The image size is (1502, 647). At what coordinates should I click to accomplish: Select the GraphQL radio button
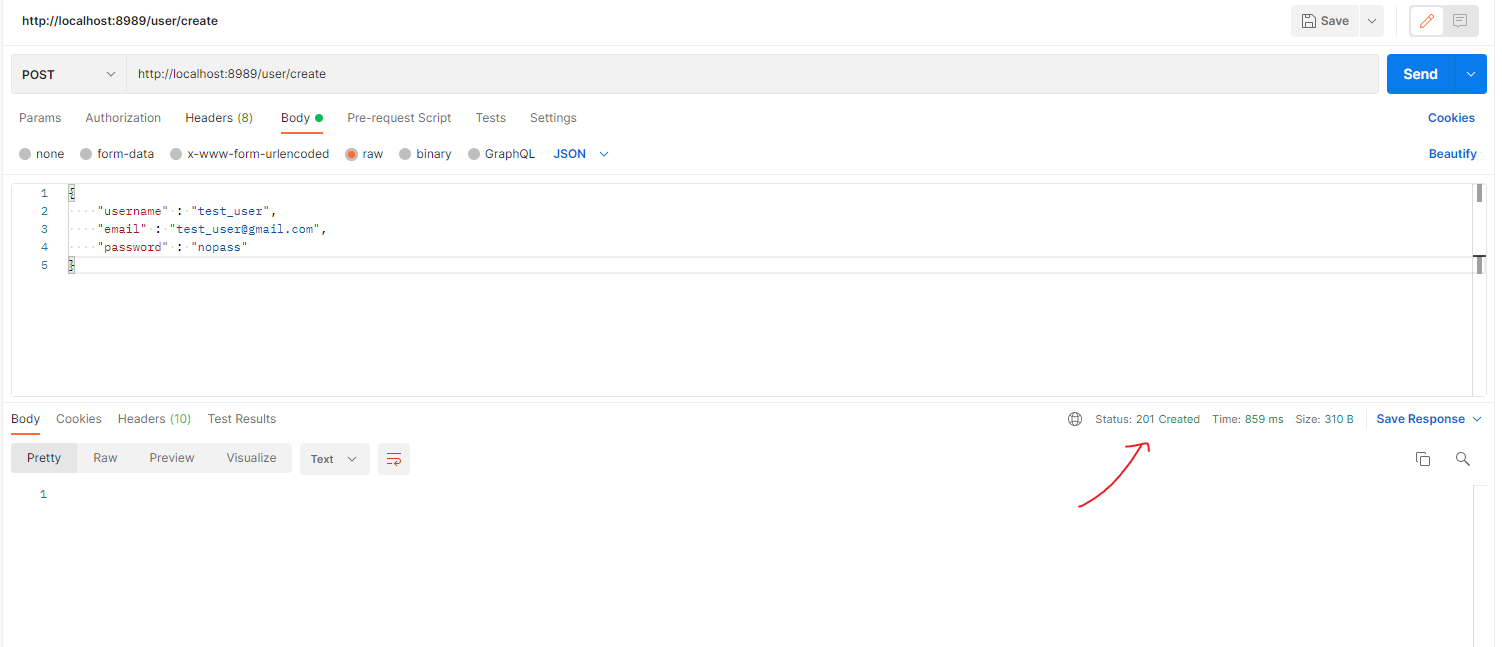coord(475,154)
